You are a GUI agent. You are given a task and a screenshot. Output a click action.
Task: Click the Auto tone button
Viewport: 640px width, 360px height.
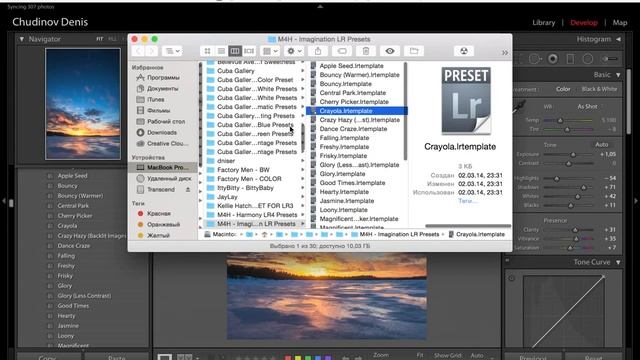click(x=602, y=144)
